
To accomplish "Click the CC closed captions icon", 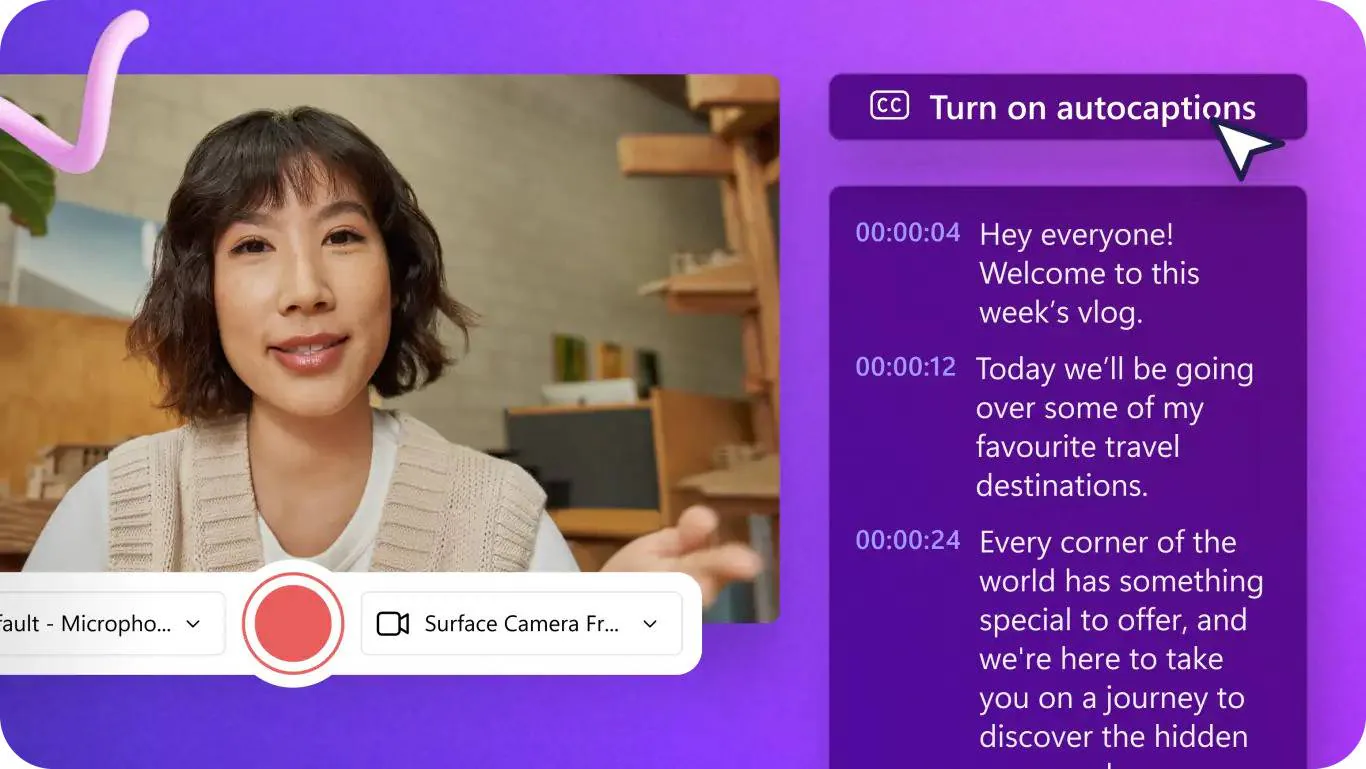I will point(889,106).
